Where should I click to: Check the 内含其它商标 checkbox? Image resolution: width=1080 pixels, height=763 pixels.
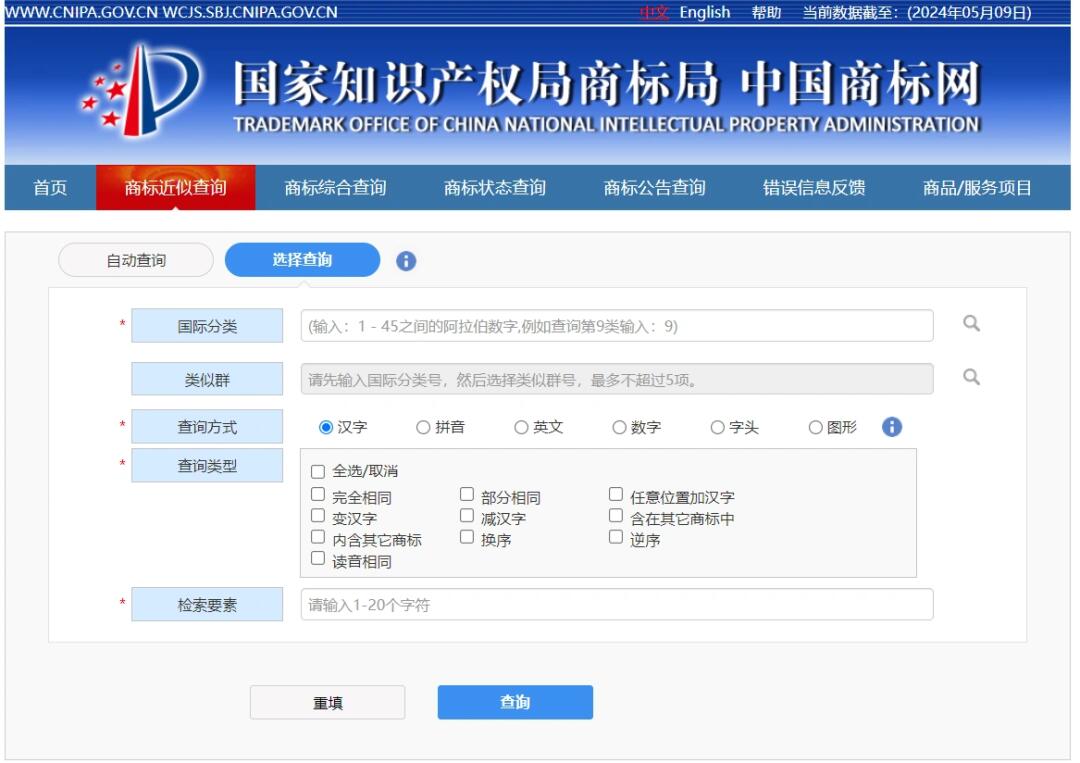click(318, 537)
